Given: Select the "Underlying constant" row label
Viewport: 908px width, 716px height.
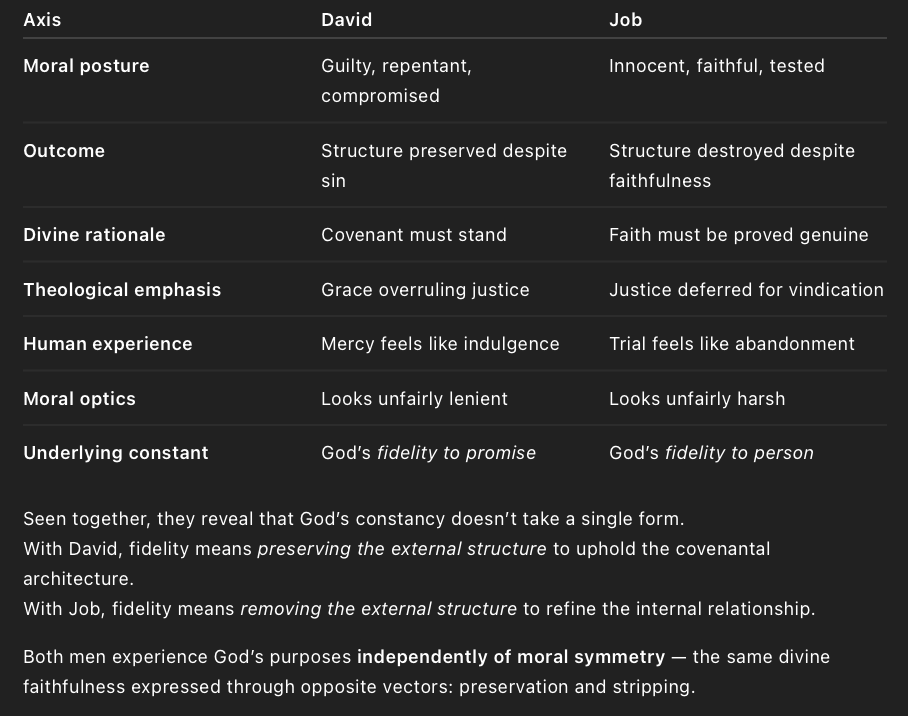Looking at the screenshot, I should (116, 453).
